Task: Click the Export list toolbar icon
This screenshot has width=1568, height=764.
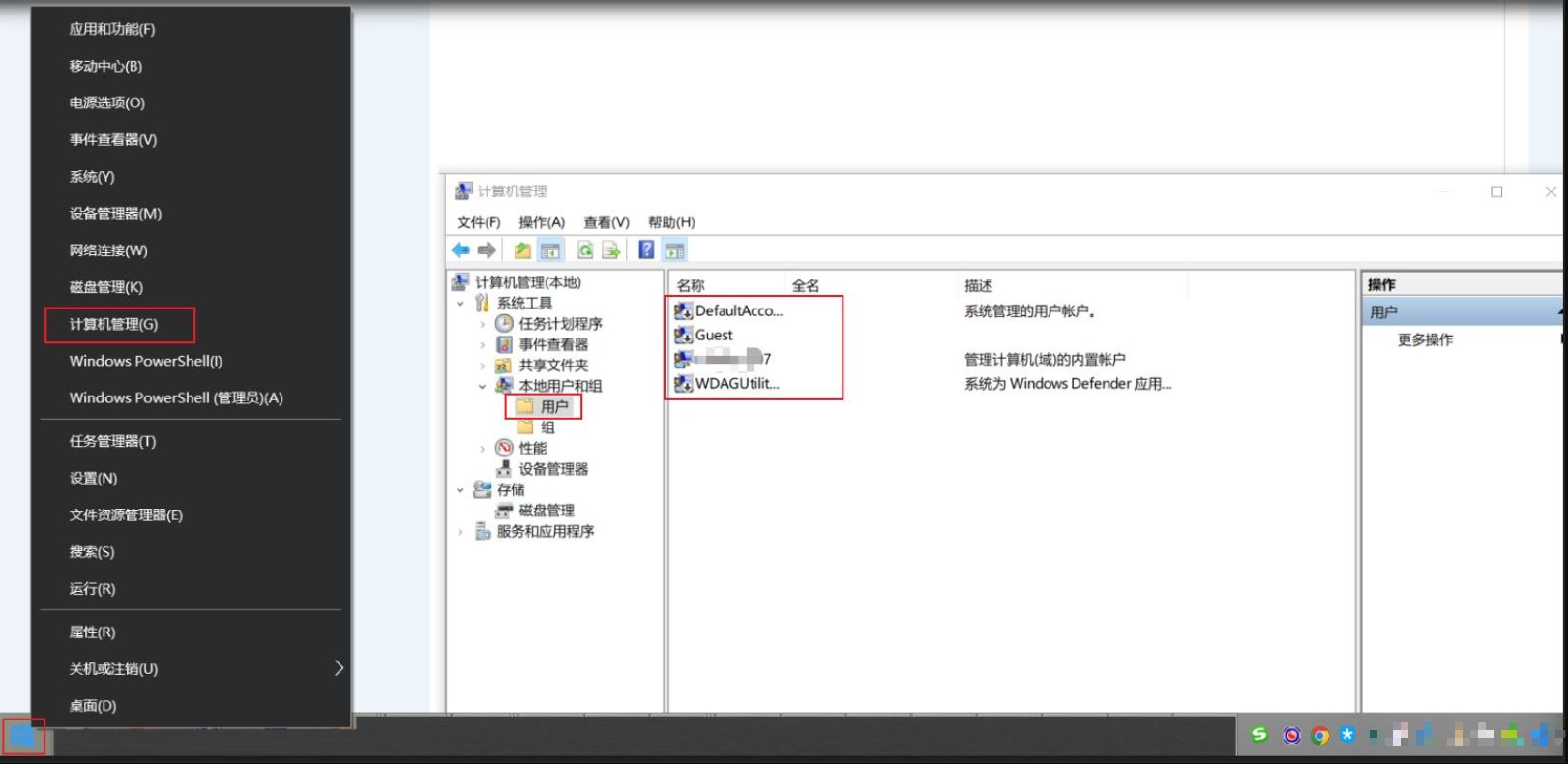Action: coord(611,250)
